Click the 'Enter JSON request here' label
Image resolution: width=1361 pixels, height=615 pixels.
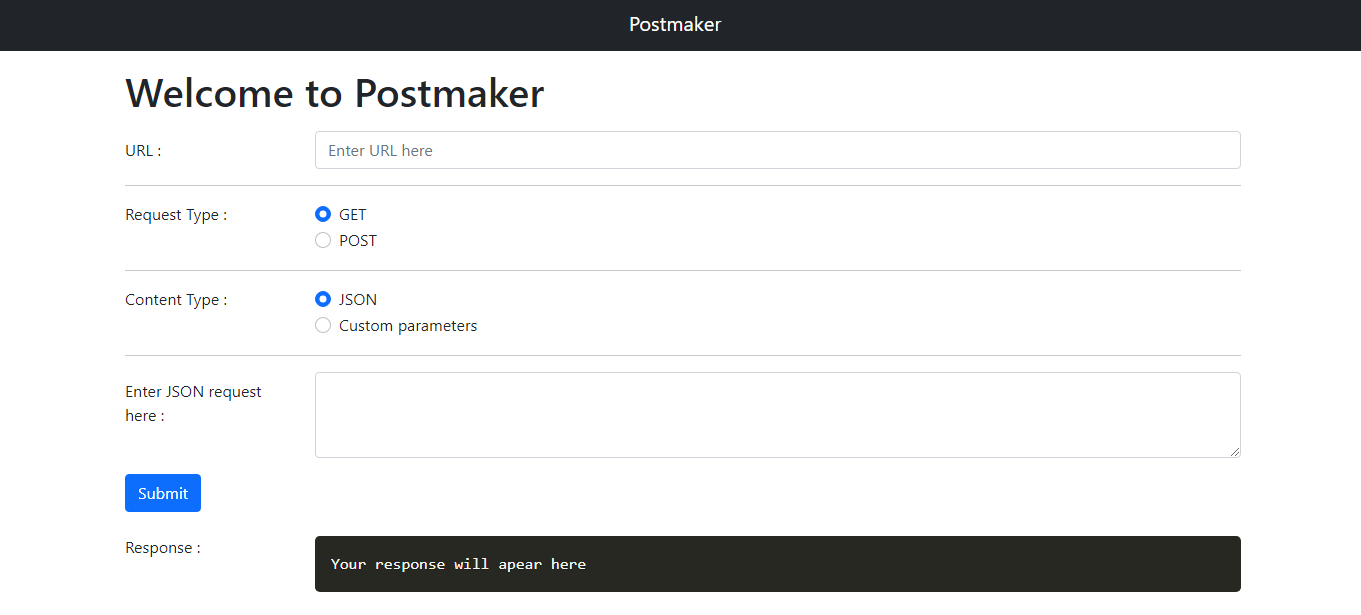coord(193,403)
